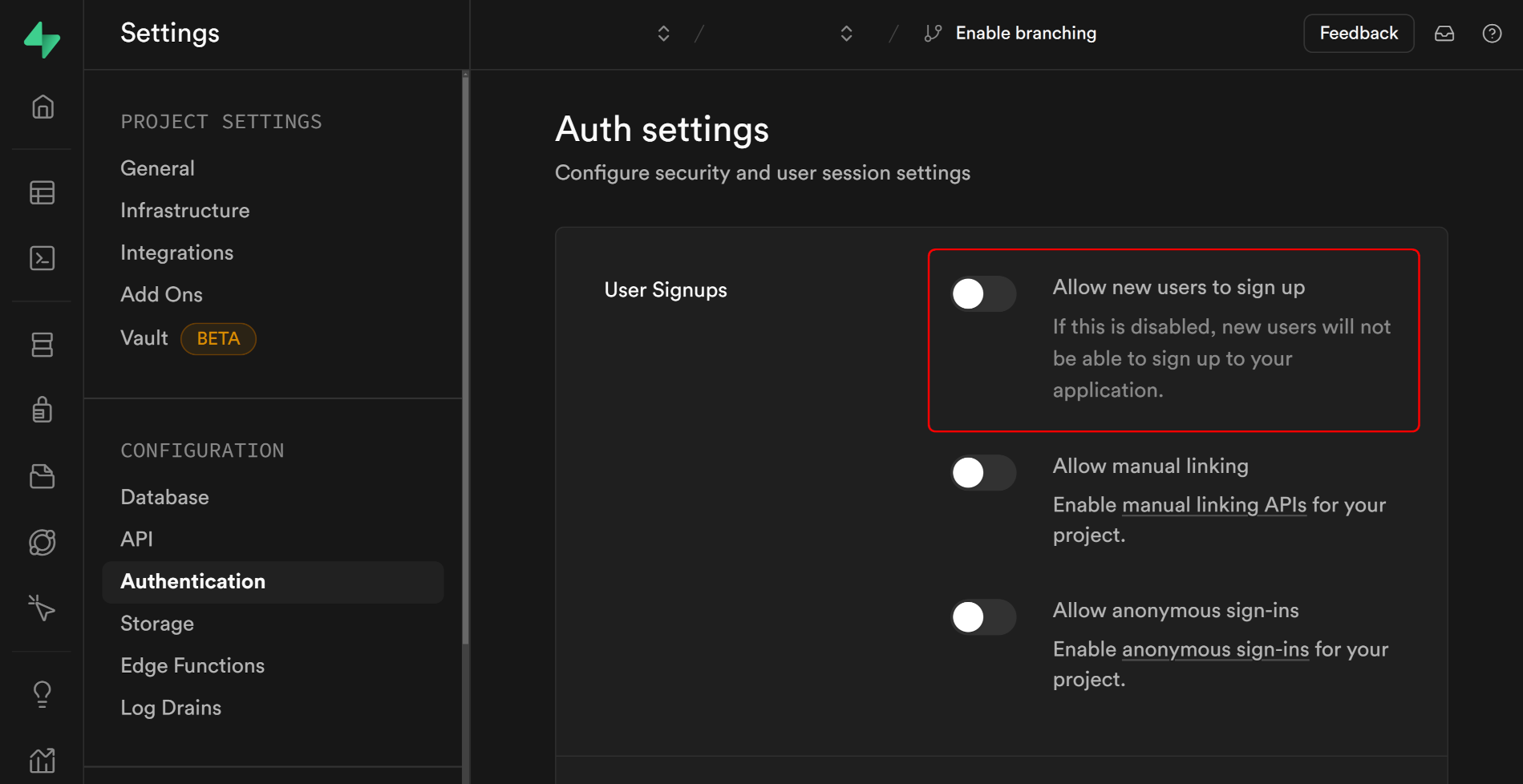1523x784 pixels.
Task: Open the Advisors lightbulb icon
Action: 43,694
